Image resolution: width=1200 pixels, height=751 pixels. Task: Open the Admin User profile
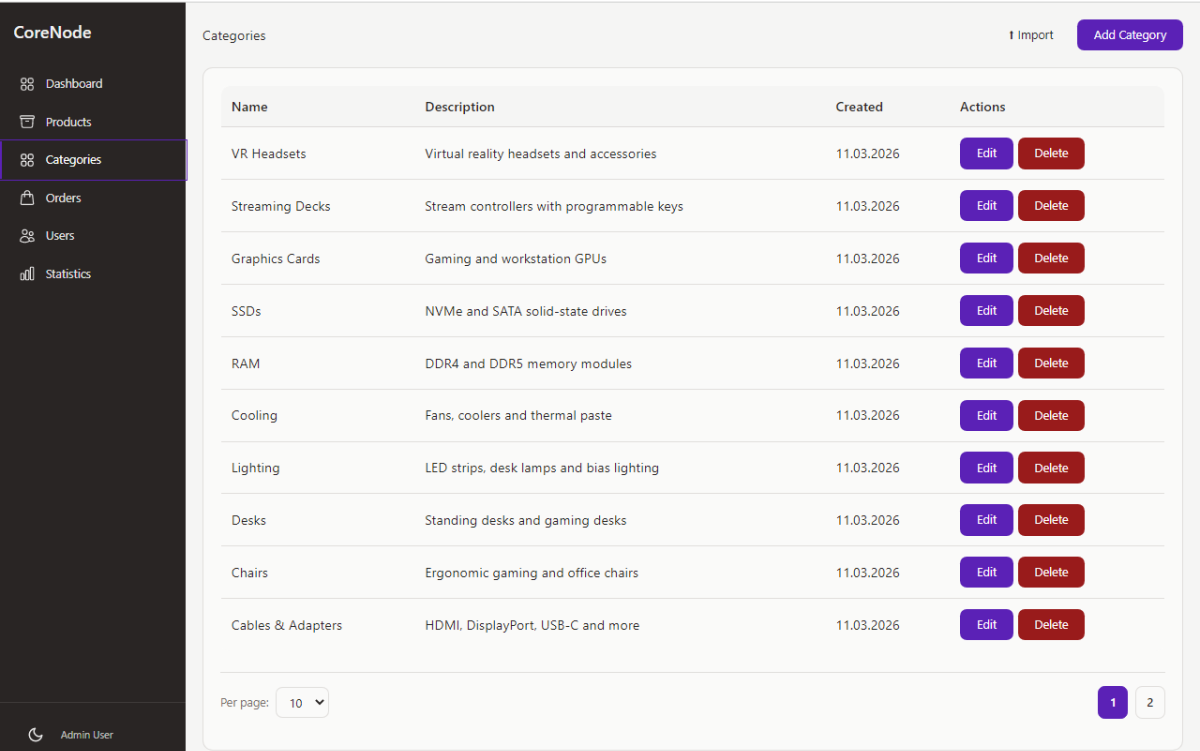(x=86, y=735)
